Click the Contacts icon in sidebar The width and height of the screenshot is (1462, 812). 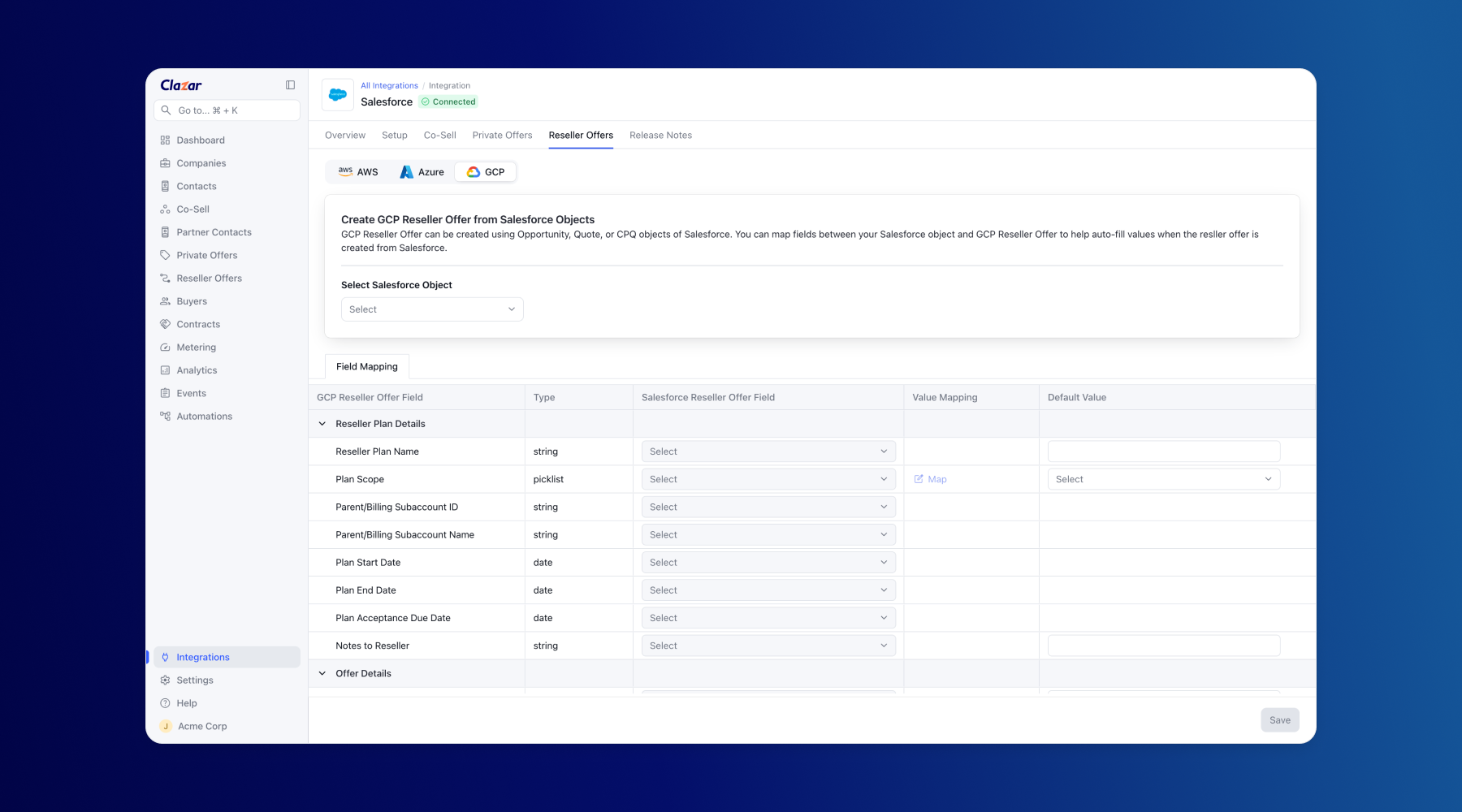(x=165, y=186)
